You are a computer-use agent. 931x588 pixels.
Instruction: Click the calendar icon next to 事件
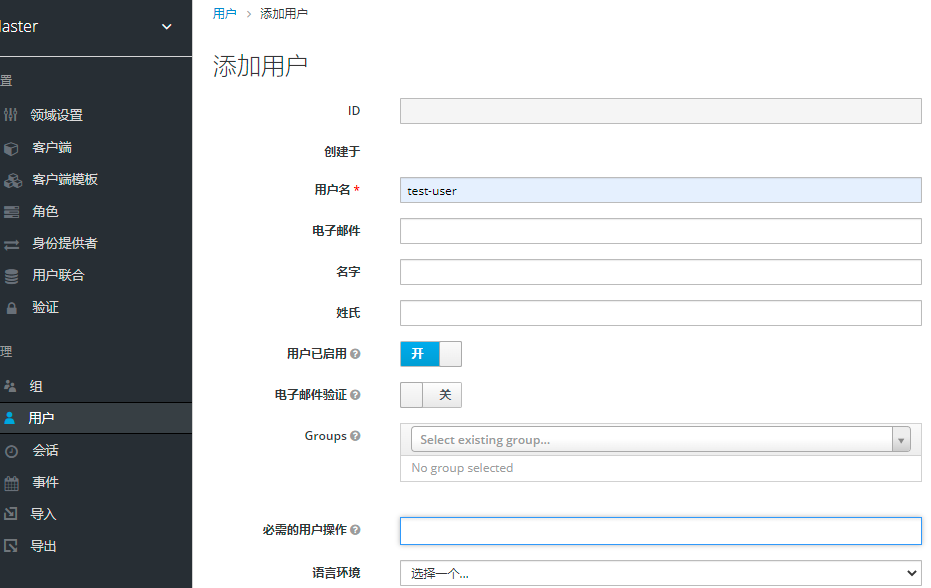coord(12,483)
